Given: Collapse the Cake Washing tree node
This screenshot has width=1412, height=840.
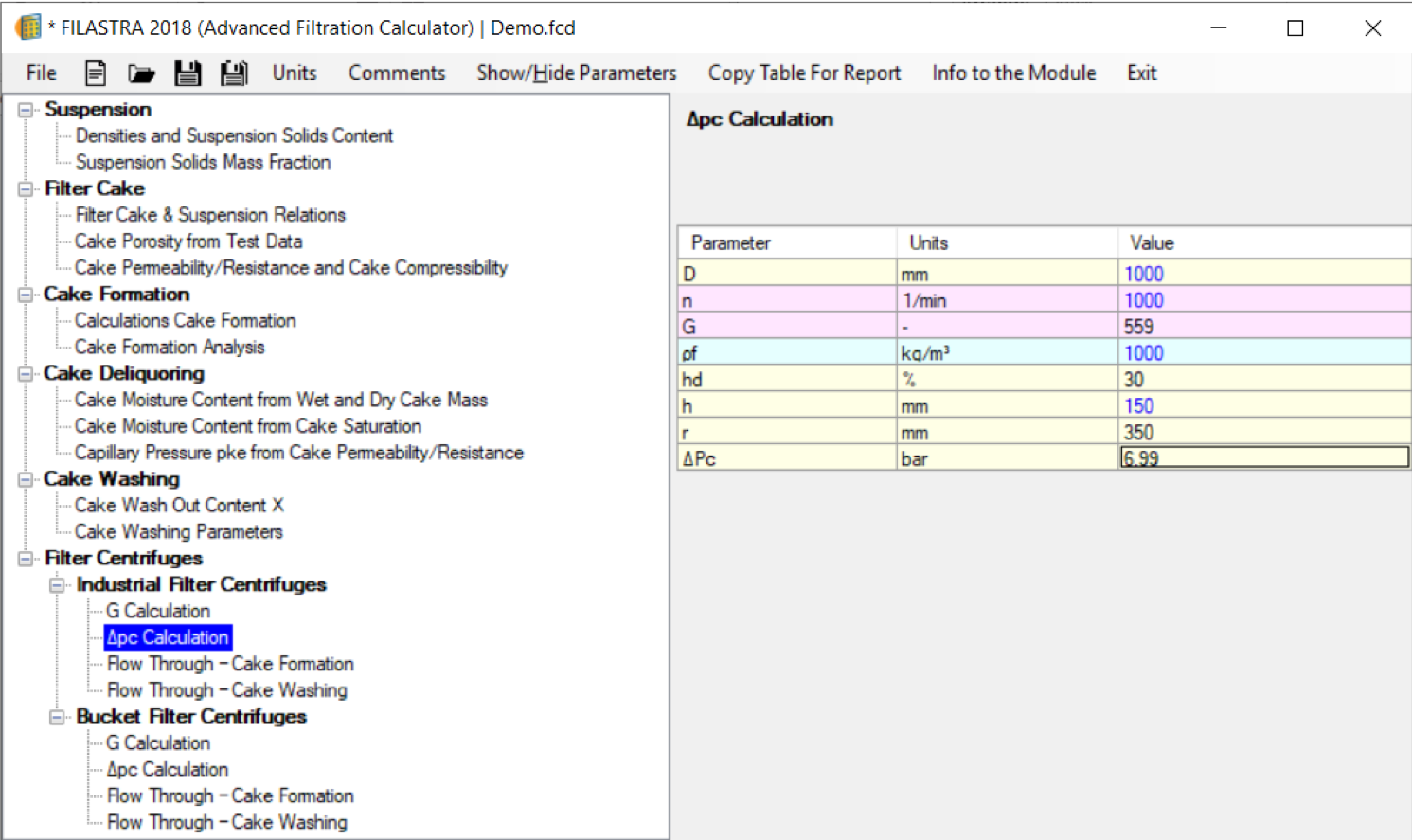Looking at the screenshot, I should (x=26, y=479).
